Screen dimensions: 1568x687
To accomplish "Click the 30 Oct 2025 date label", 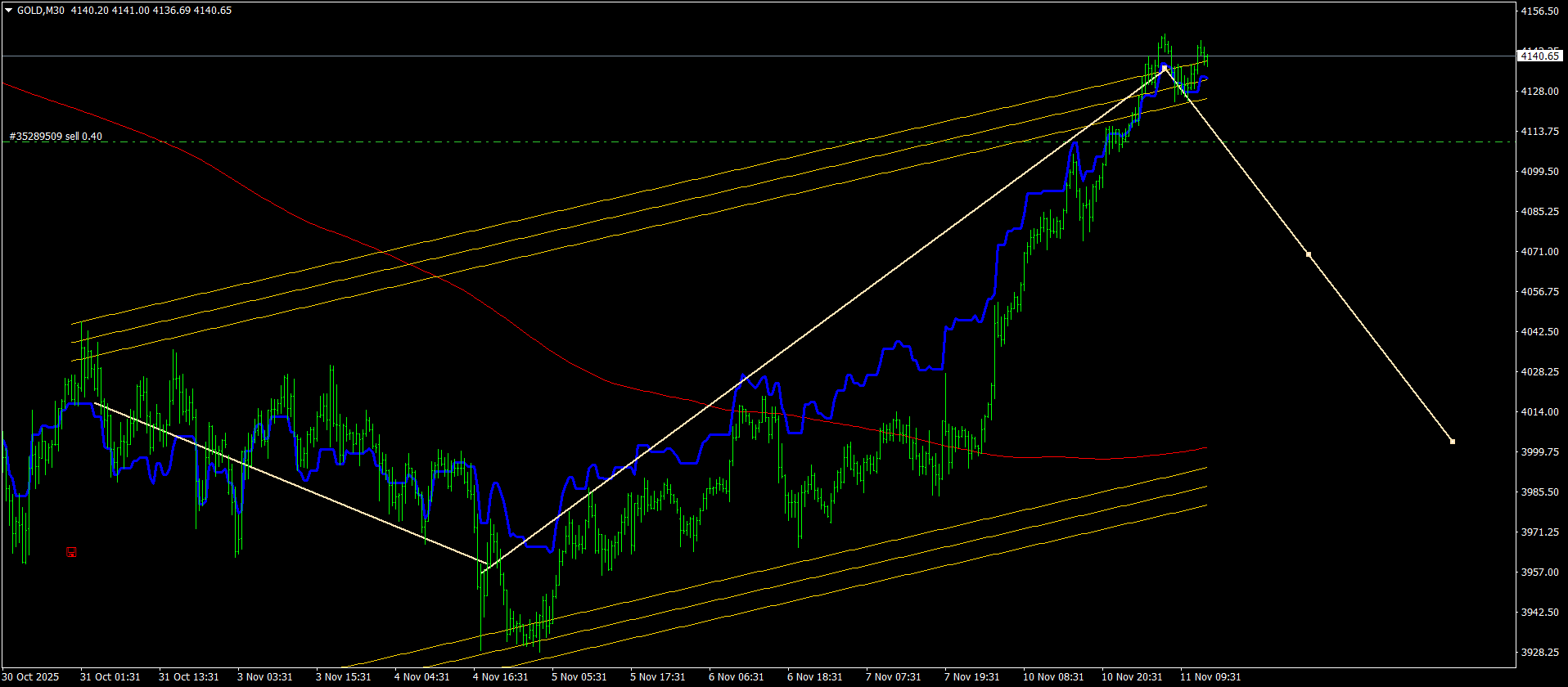I will click(31, 677).
